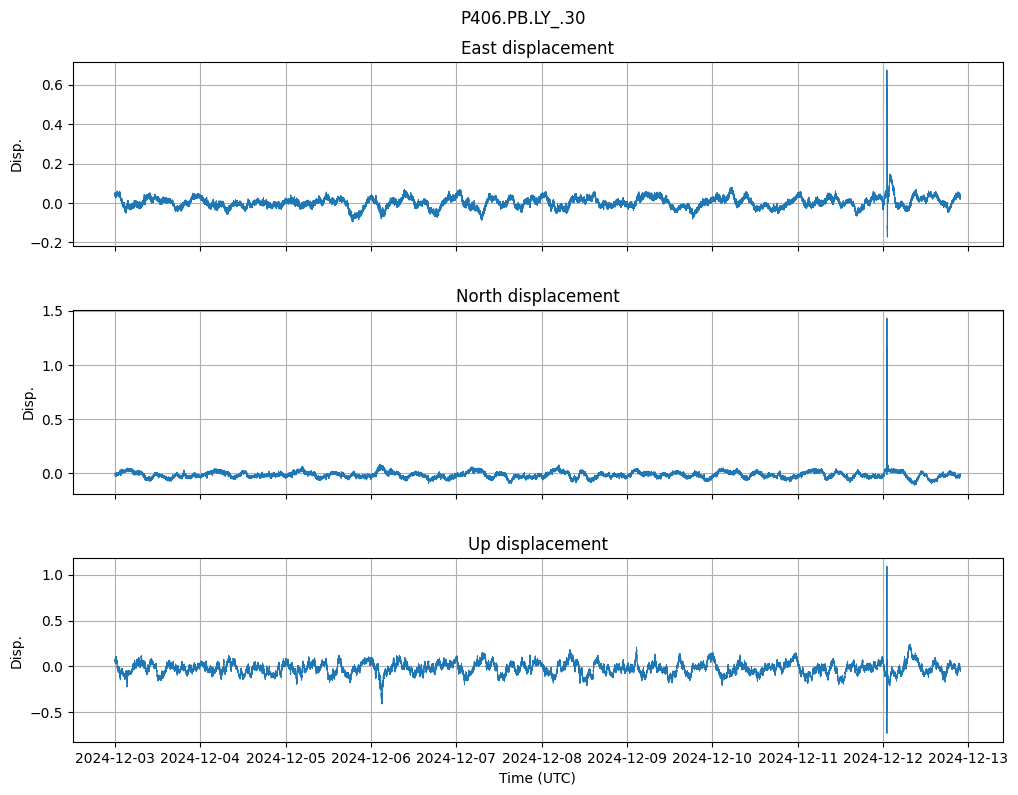Click the East plot's Disp. y-axis label
This screenshot has height=795, width=1018.
pyautogui.click(x=17, y=154)
